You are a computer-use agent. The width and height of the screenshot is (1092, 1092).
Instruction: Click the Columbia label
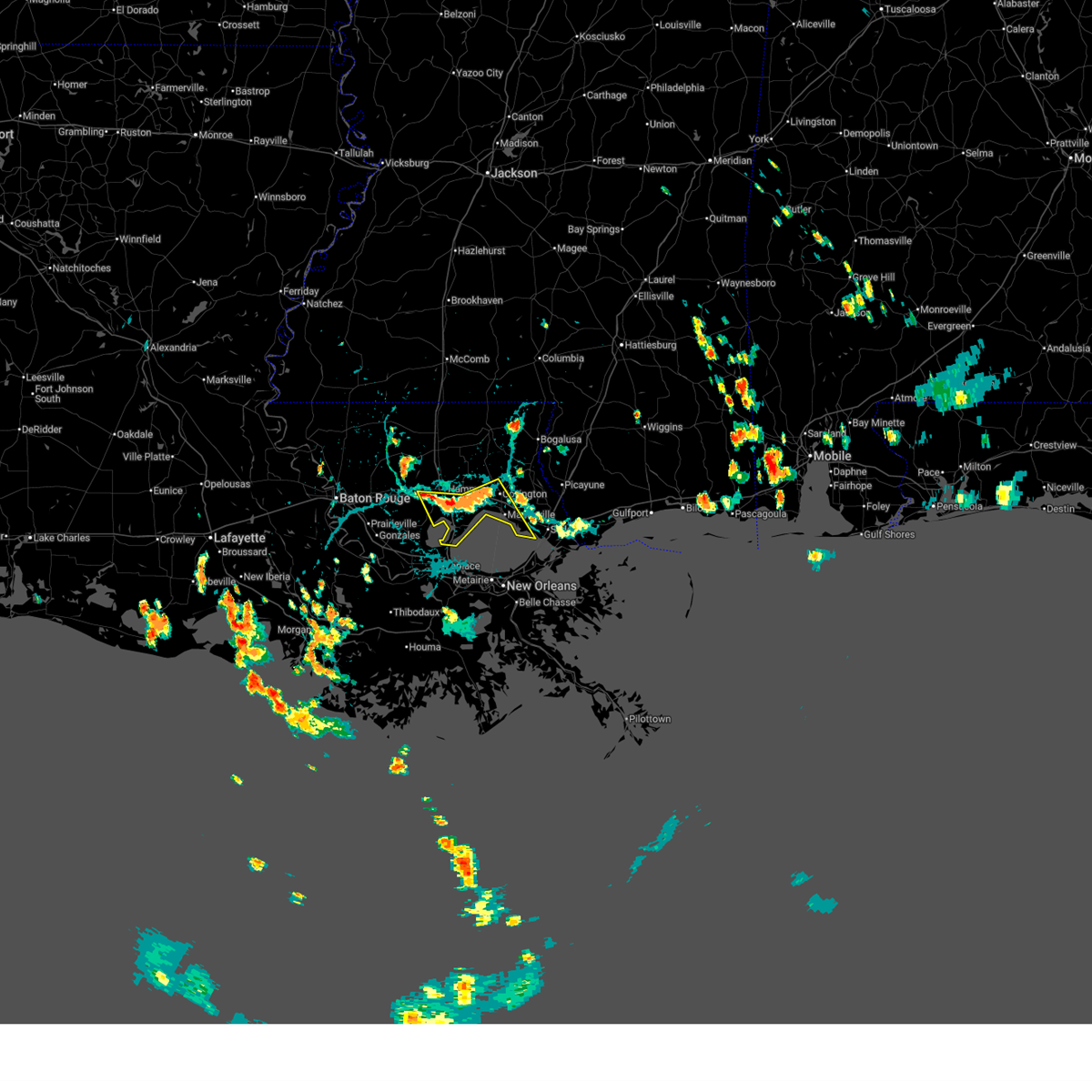[562, 359]
